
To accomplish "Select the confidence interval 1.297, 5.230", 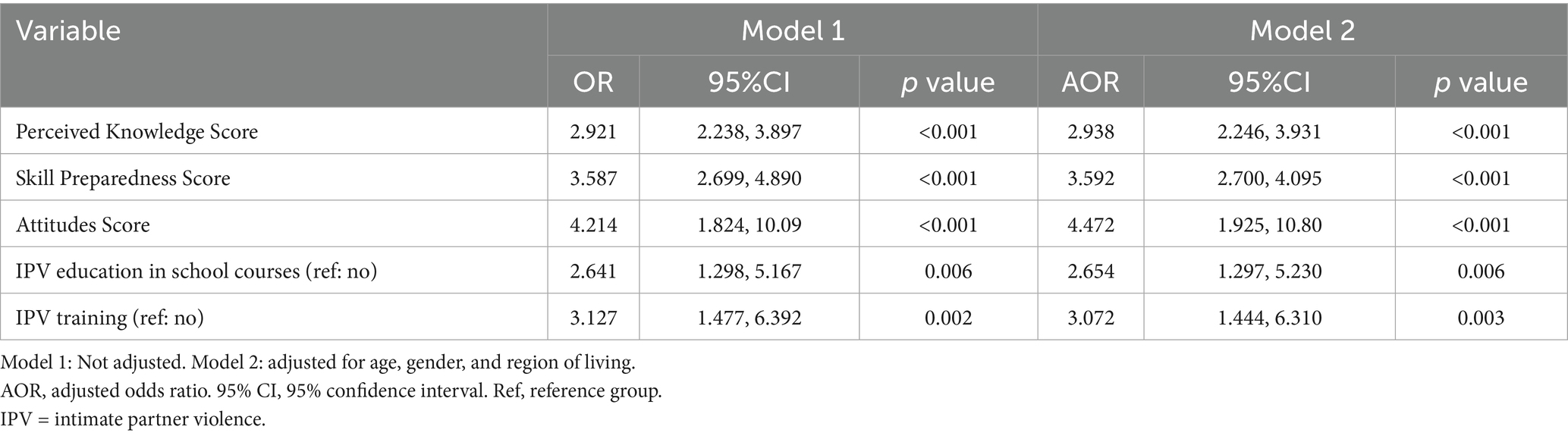I will pos(1269,271).
